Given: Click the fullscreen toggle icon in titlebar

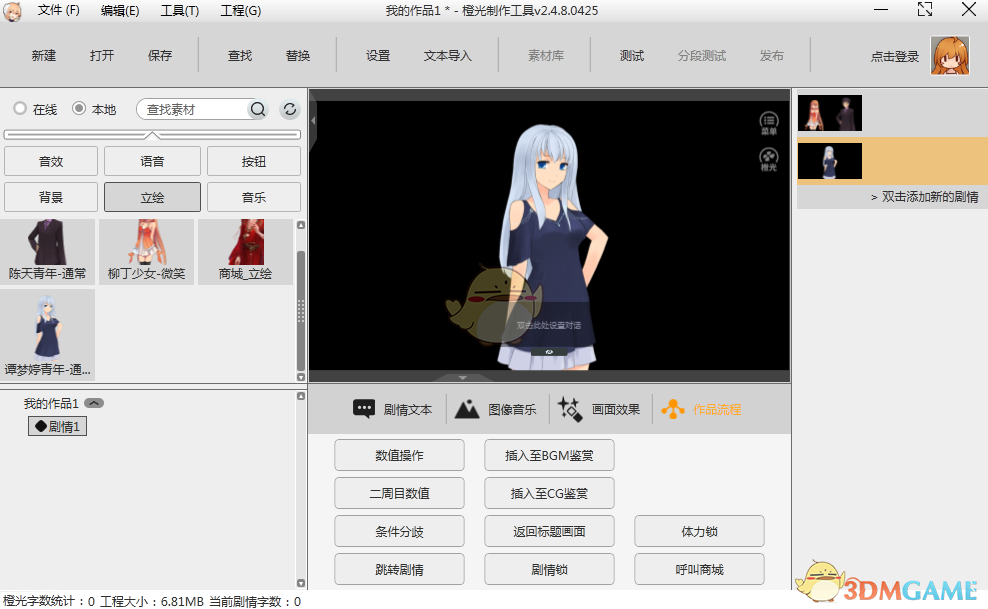Looking at the screenshot, I should (924, 11).
